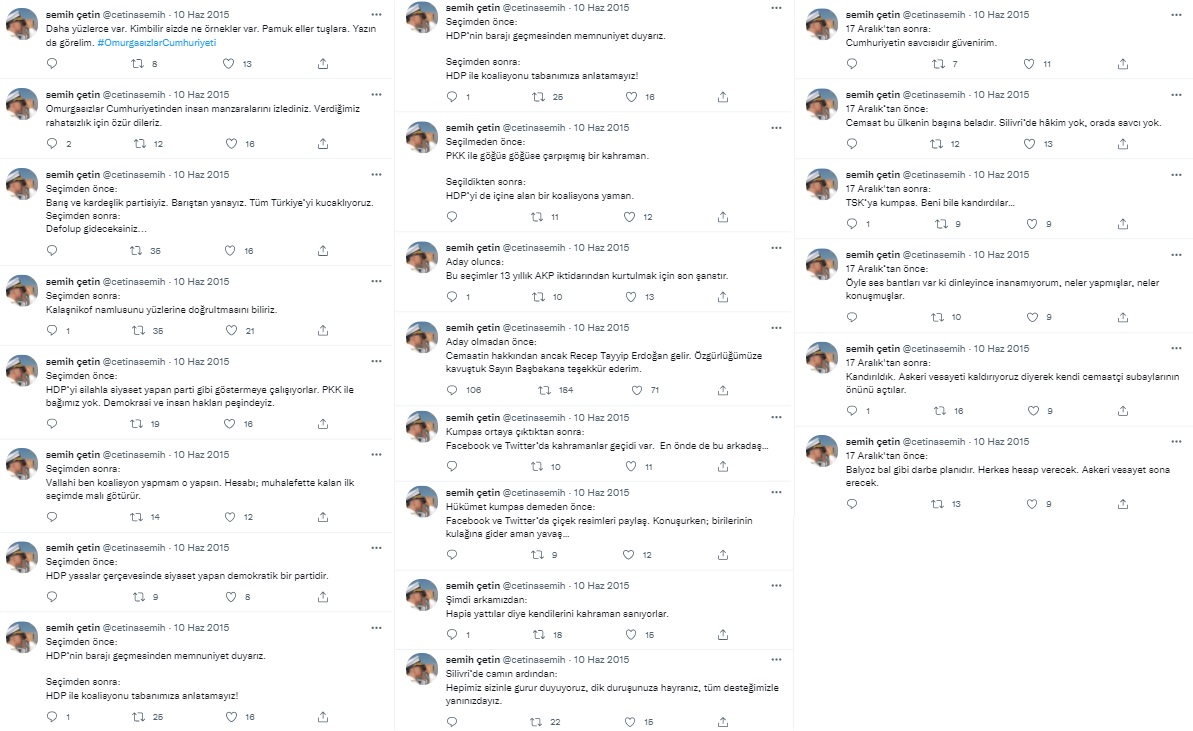Open more options for 'Daha yüzlerce var' tweet
1193x731 pixels.
(377, 14)
